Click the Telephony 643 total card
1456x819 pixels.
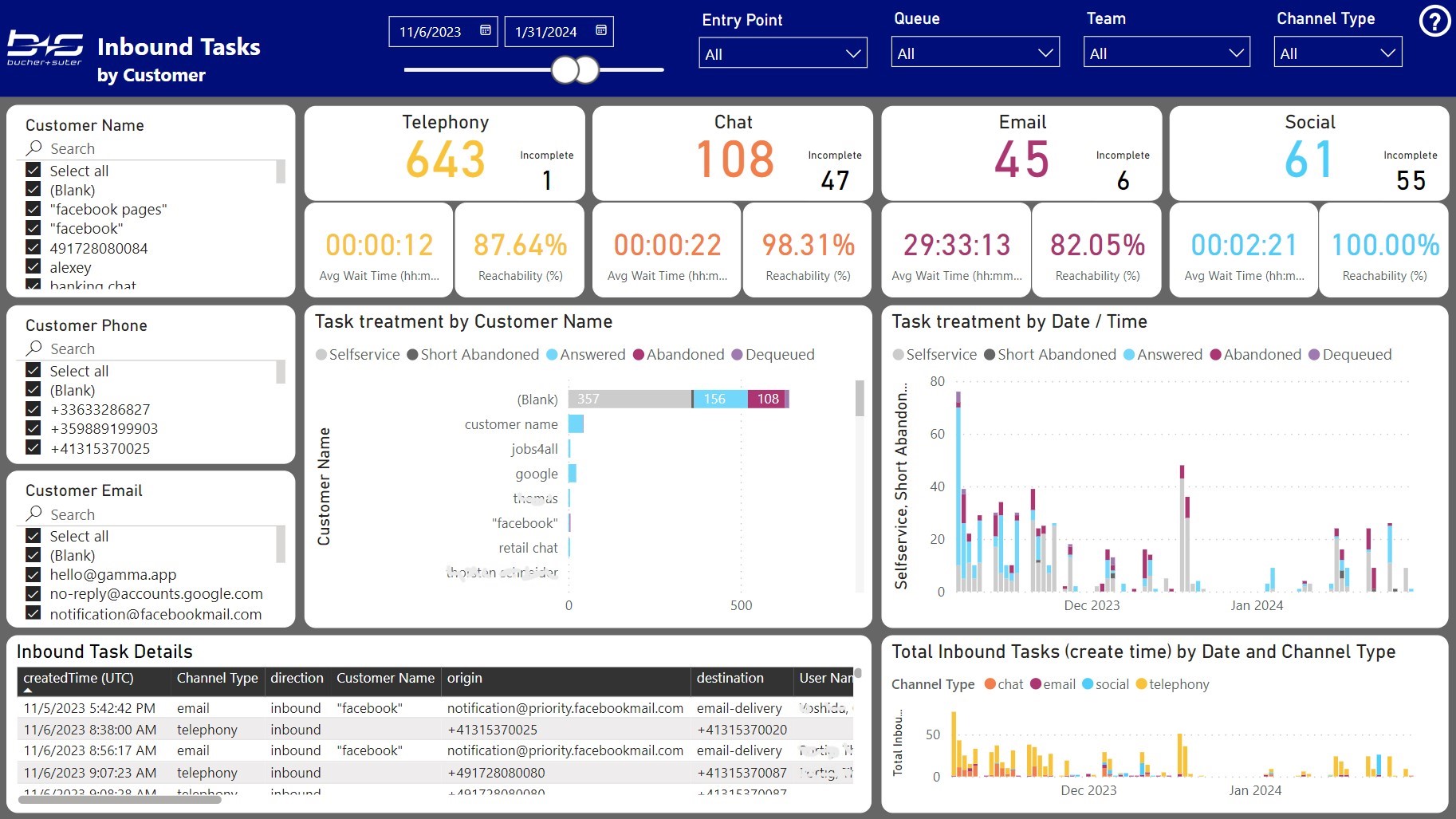click(x=445, y=153)
